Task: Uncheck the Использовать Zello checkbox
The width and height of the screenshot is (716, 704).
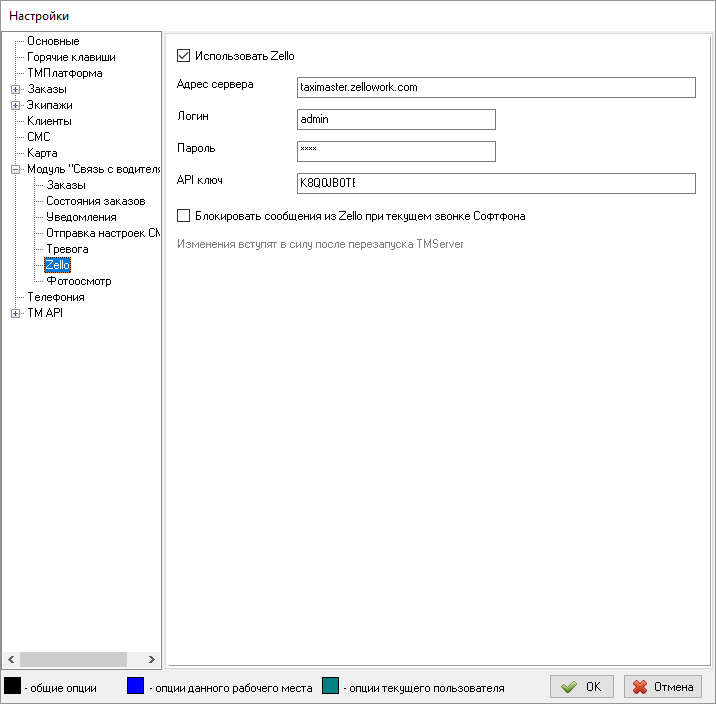Action: [183, 56]
